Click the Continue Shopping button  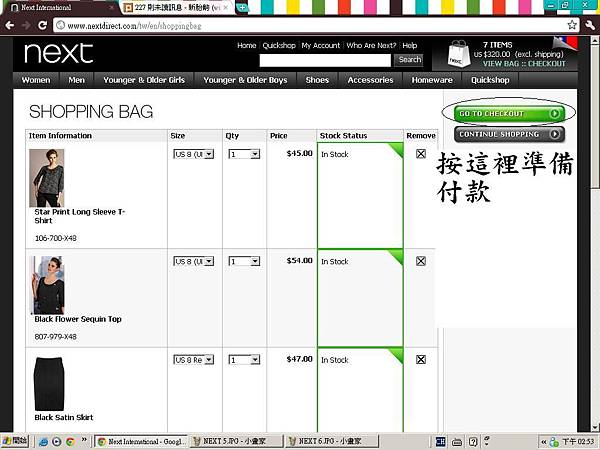(509, 134)
